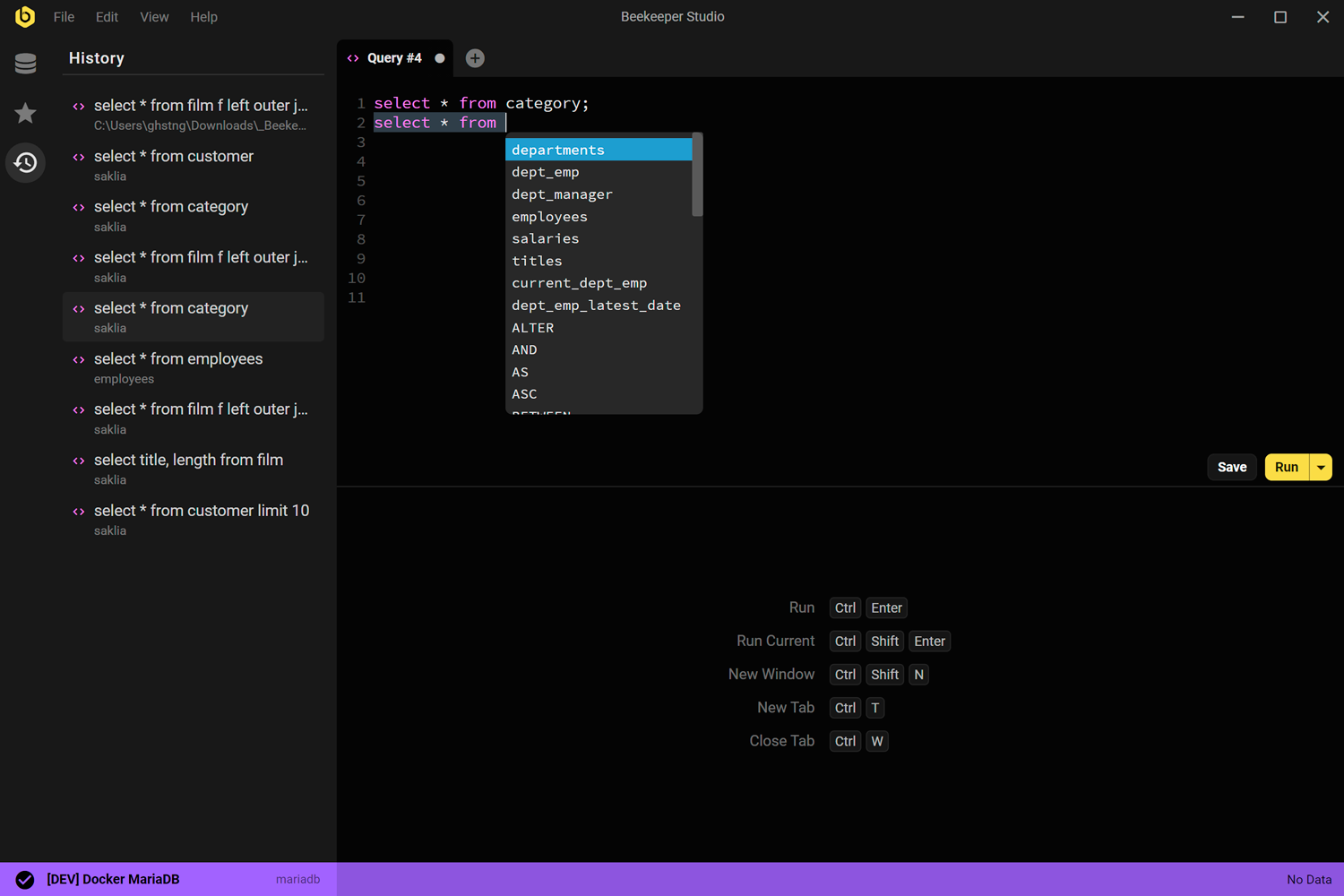The image size is (1344, 896).
Task: Click the SQL code icon on Query #4 tab
Action: pyautogui.click(x=353, y=57)
